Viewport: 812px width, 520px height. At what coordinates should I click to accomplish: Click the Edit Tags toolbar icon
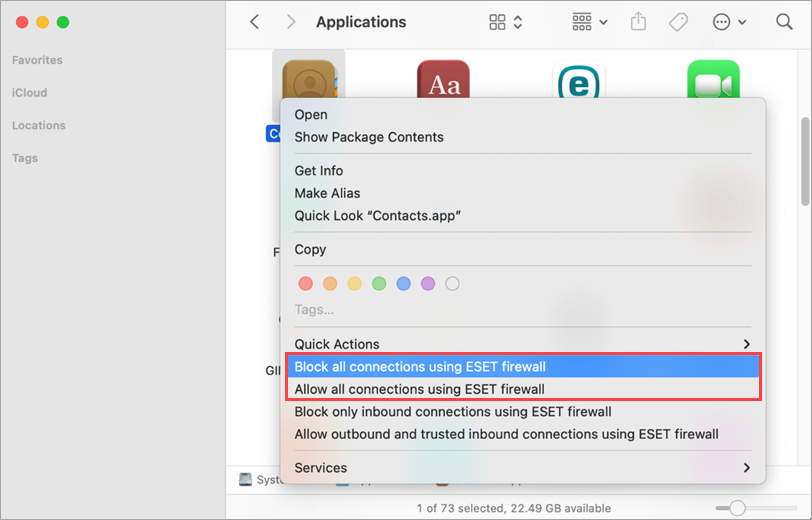(x=678, y=22)
